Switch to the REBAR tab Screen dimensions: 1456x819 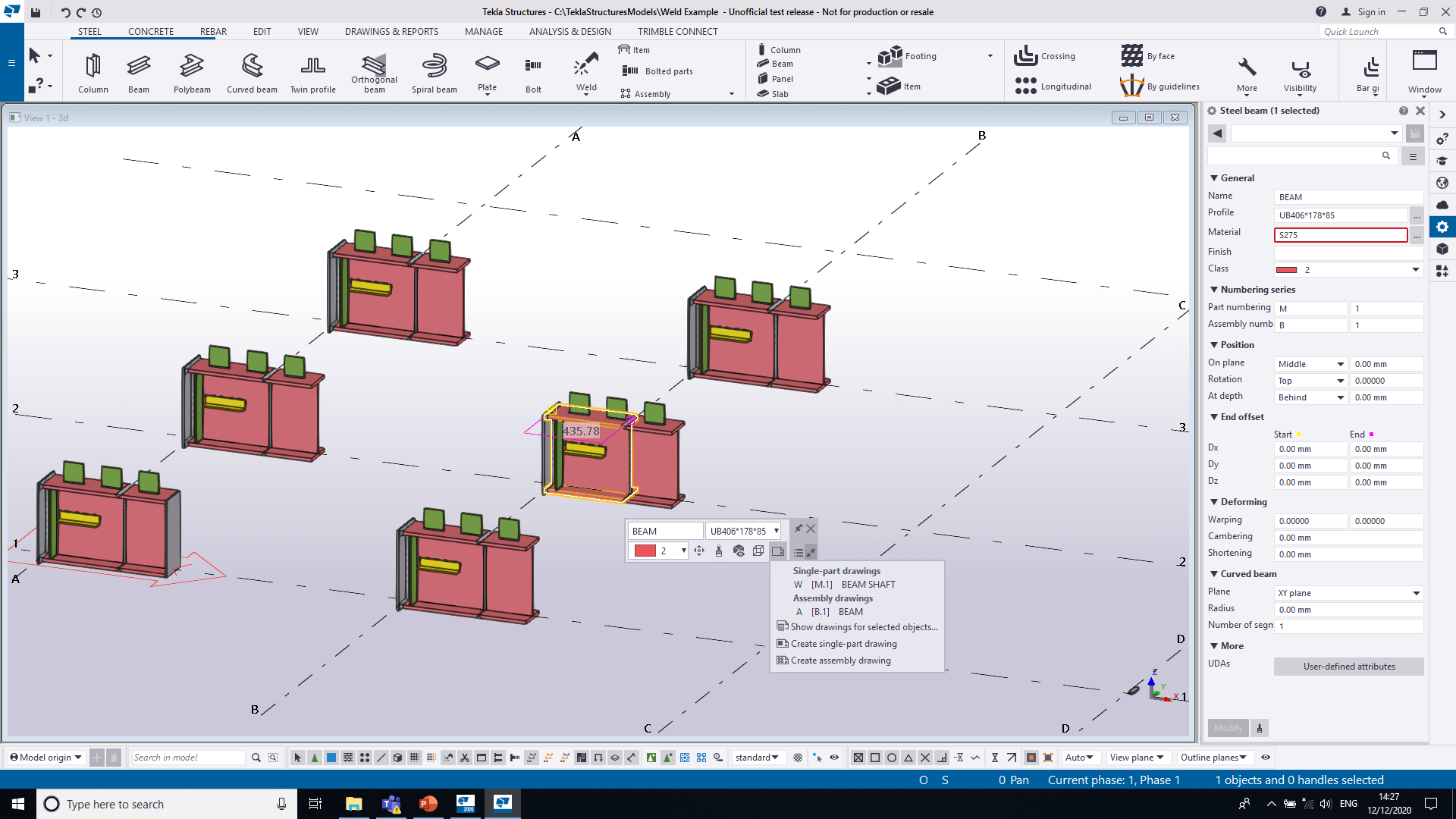coord(213,32)
